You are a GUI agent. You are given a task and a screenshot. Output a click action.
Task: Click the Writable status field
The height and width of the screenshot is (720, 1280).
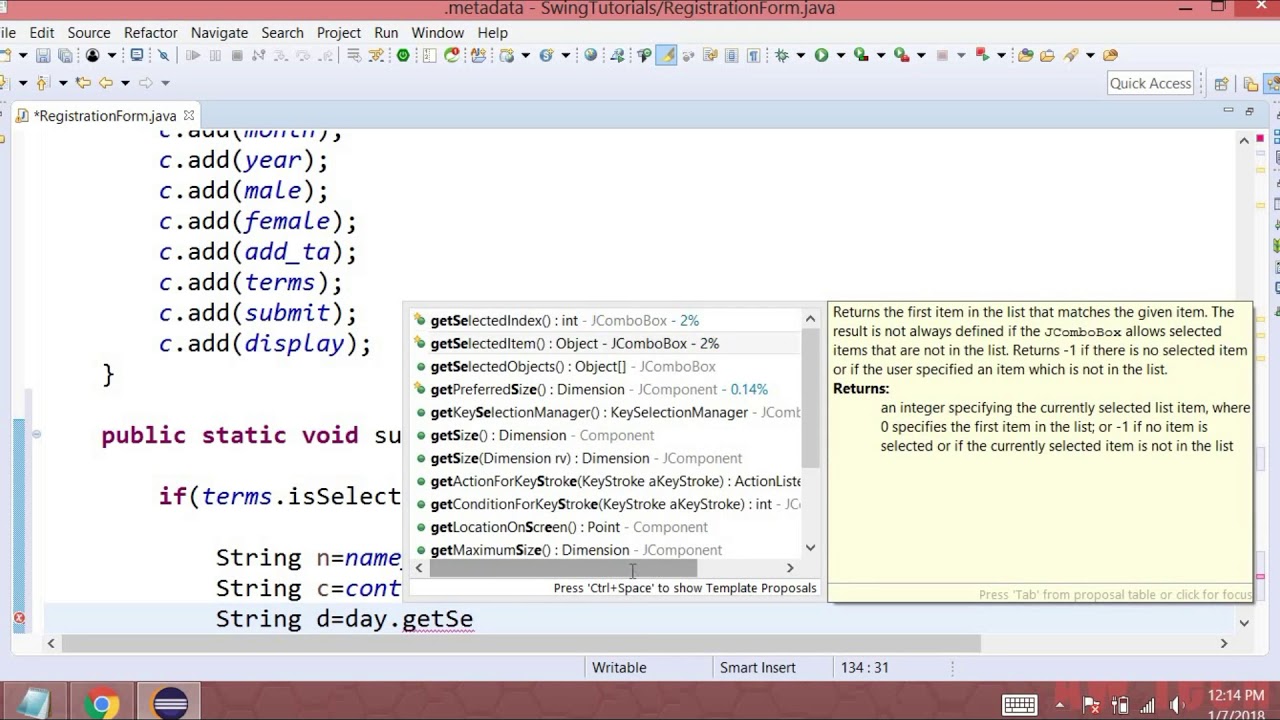(618, 667)
